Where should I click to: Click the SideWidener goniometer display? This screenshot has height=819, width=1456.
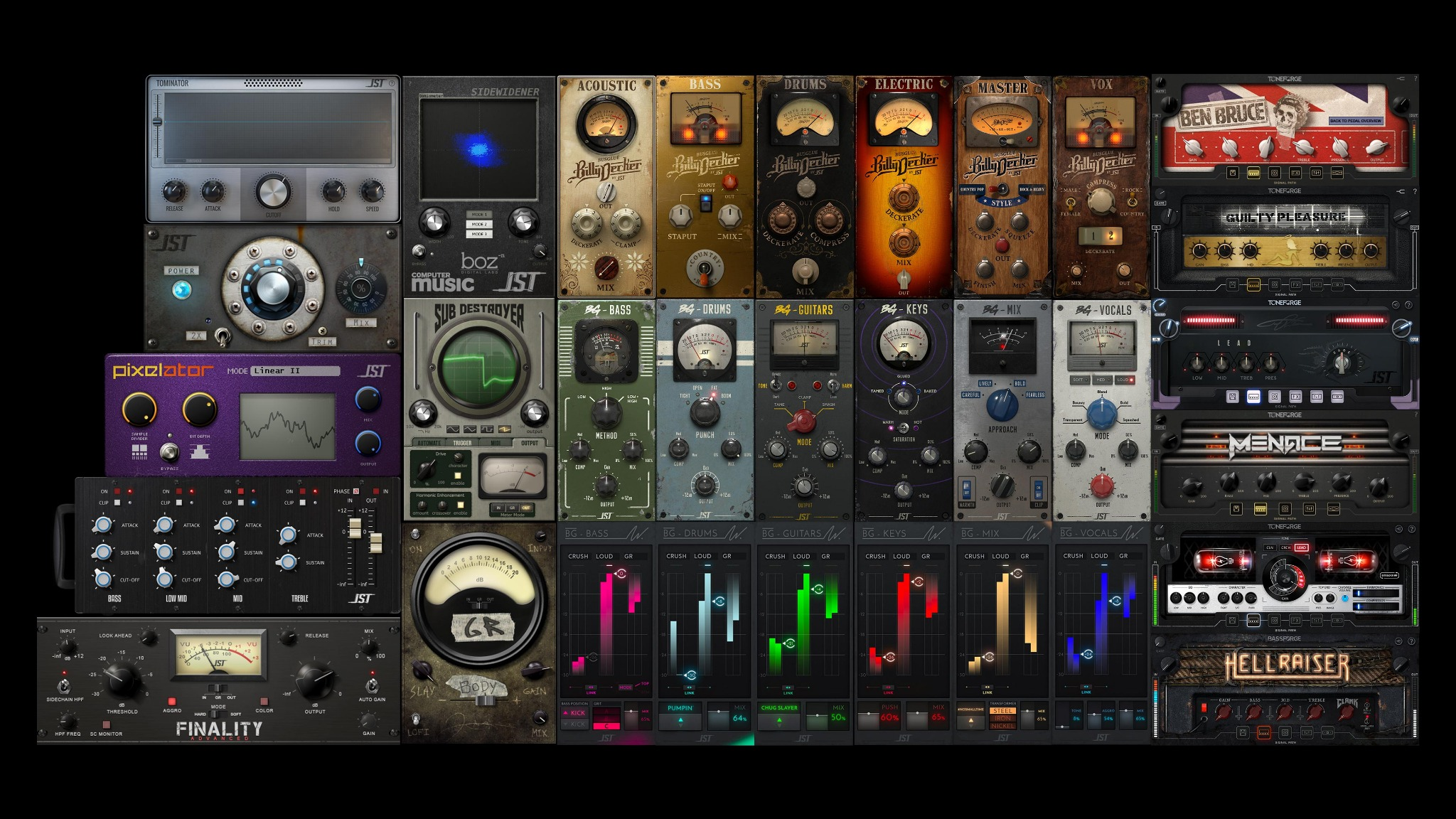(478, 149)
